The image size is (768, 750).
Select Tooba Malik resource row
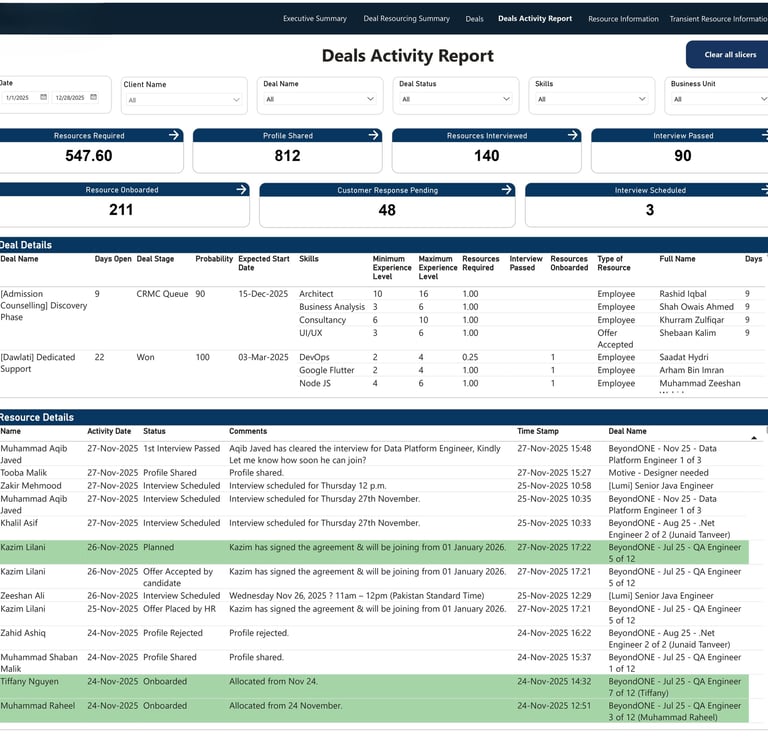coord(374,473)
